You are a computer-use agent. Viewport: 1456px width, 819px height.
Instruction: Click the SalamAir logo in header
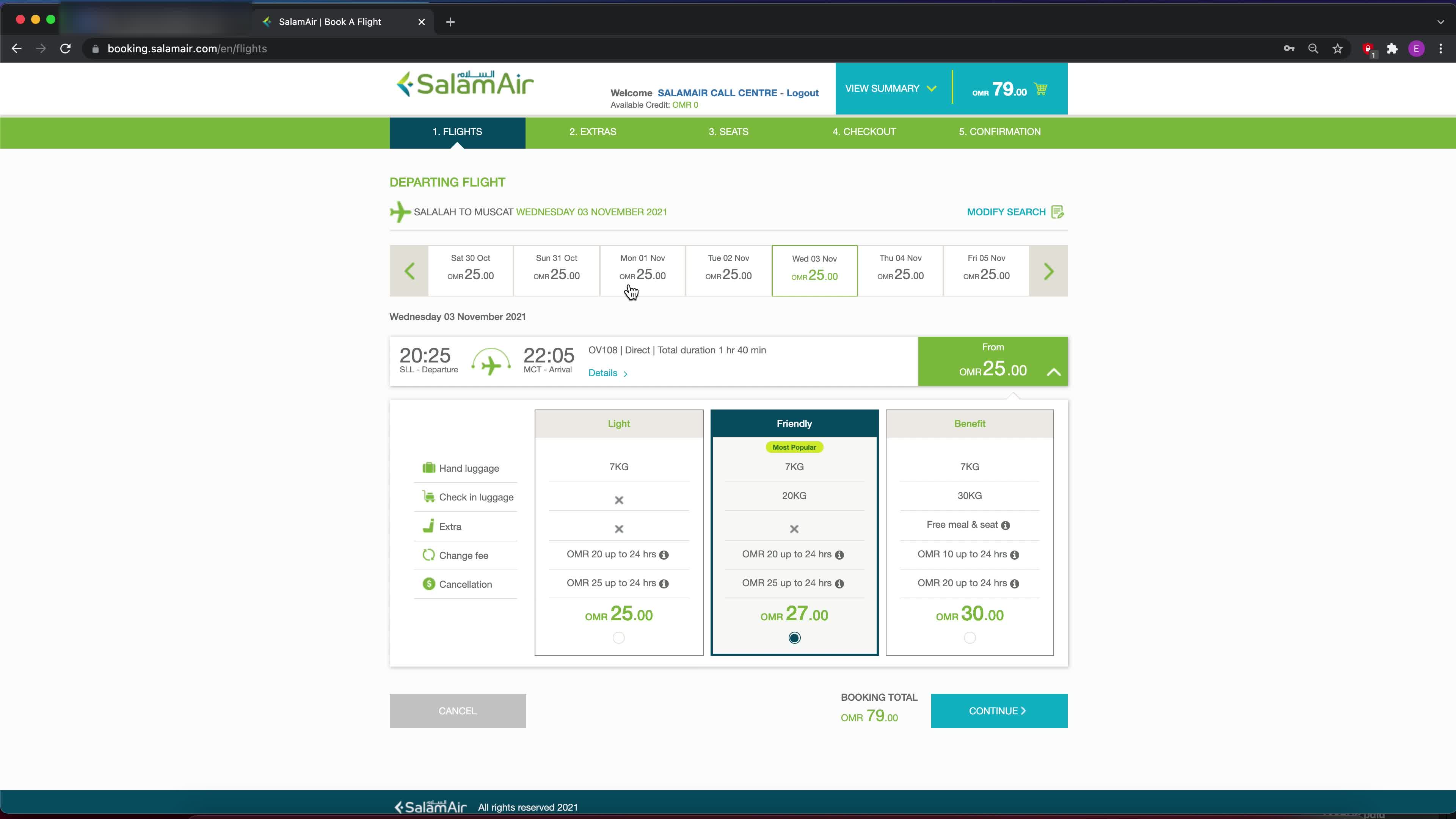pyautogui.click(x=464, y=84)
